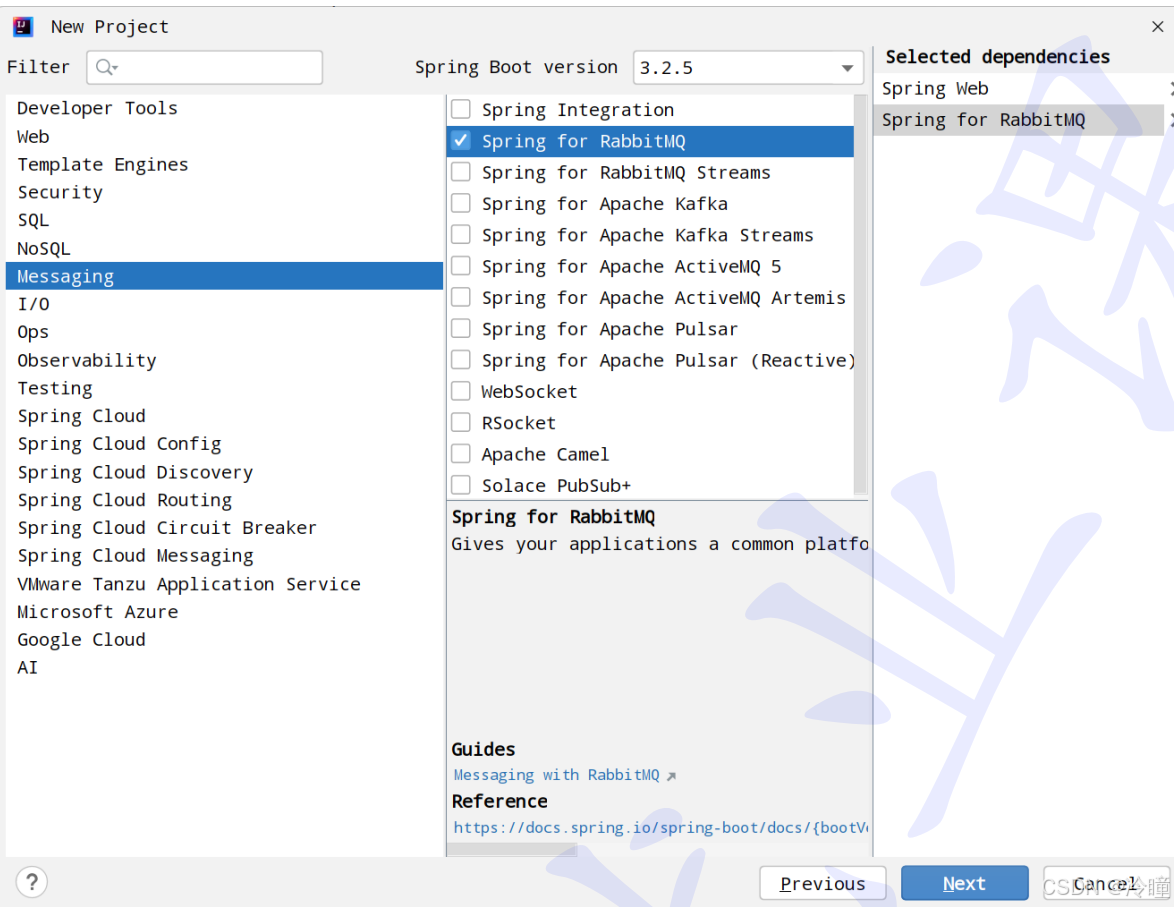Select the Observability category
This screenshot has width=1174, height=907.
click(x=224, y=360)
